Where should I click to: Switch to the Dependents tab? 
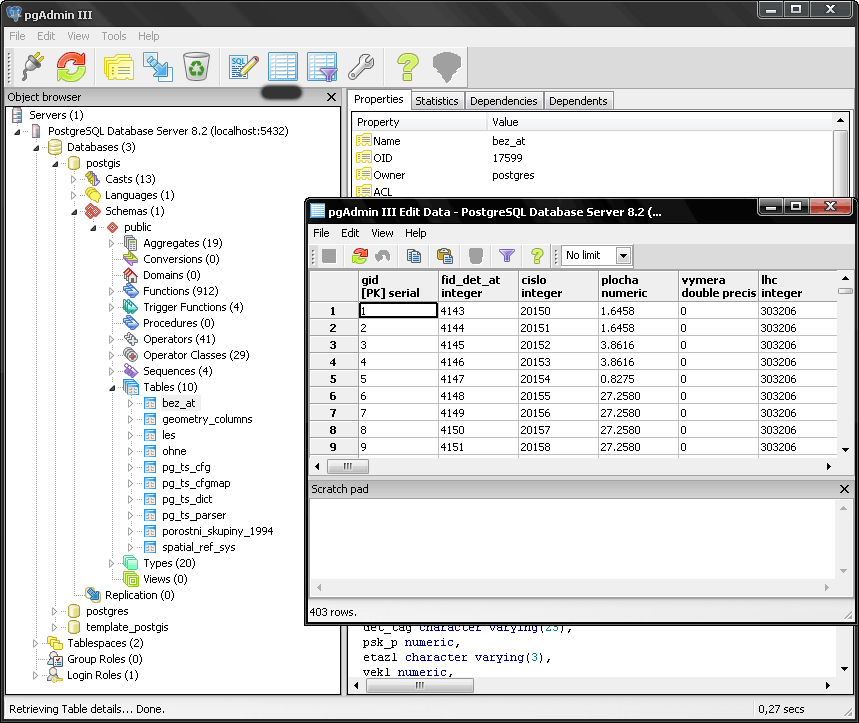click(578, 101)
